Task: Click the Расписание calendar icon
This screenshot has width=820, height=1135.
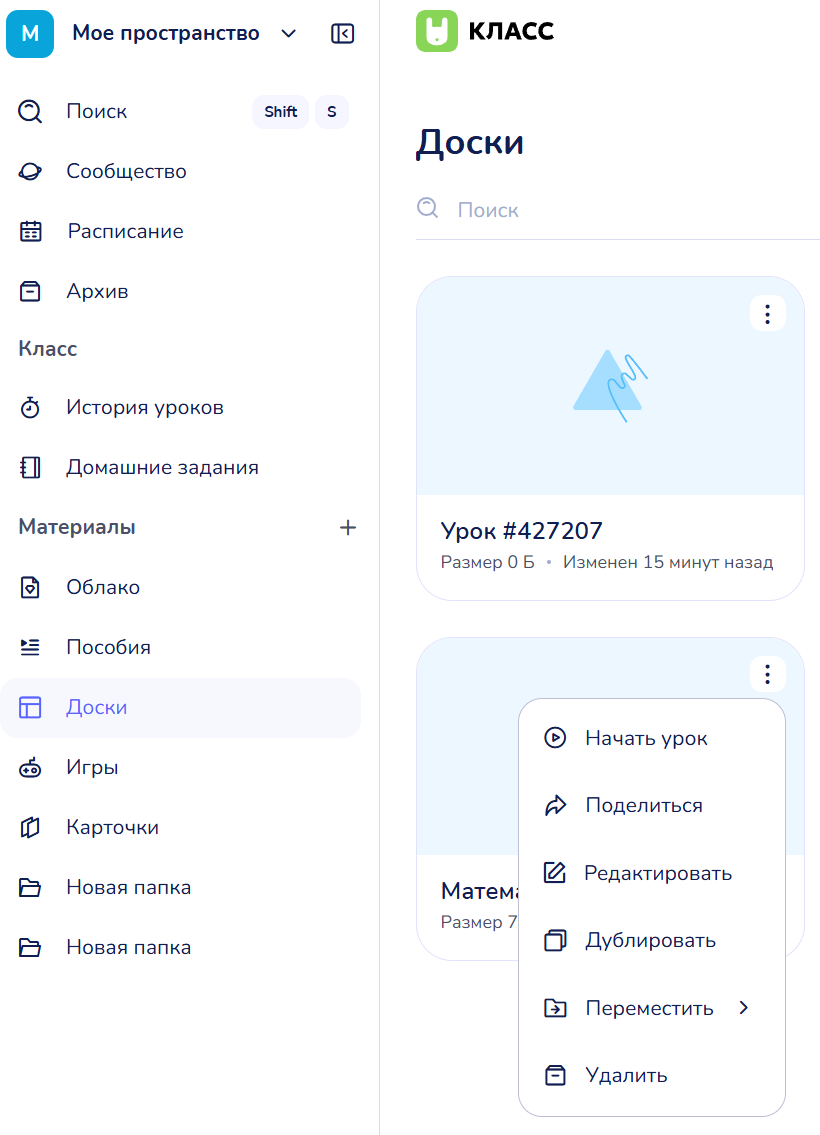Action: [30, 232]
